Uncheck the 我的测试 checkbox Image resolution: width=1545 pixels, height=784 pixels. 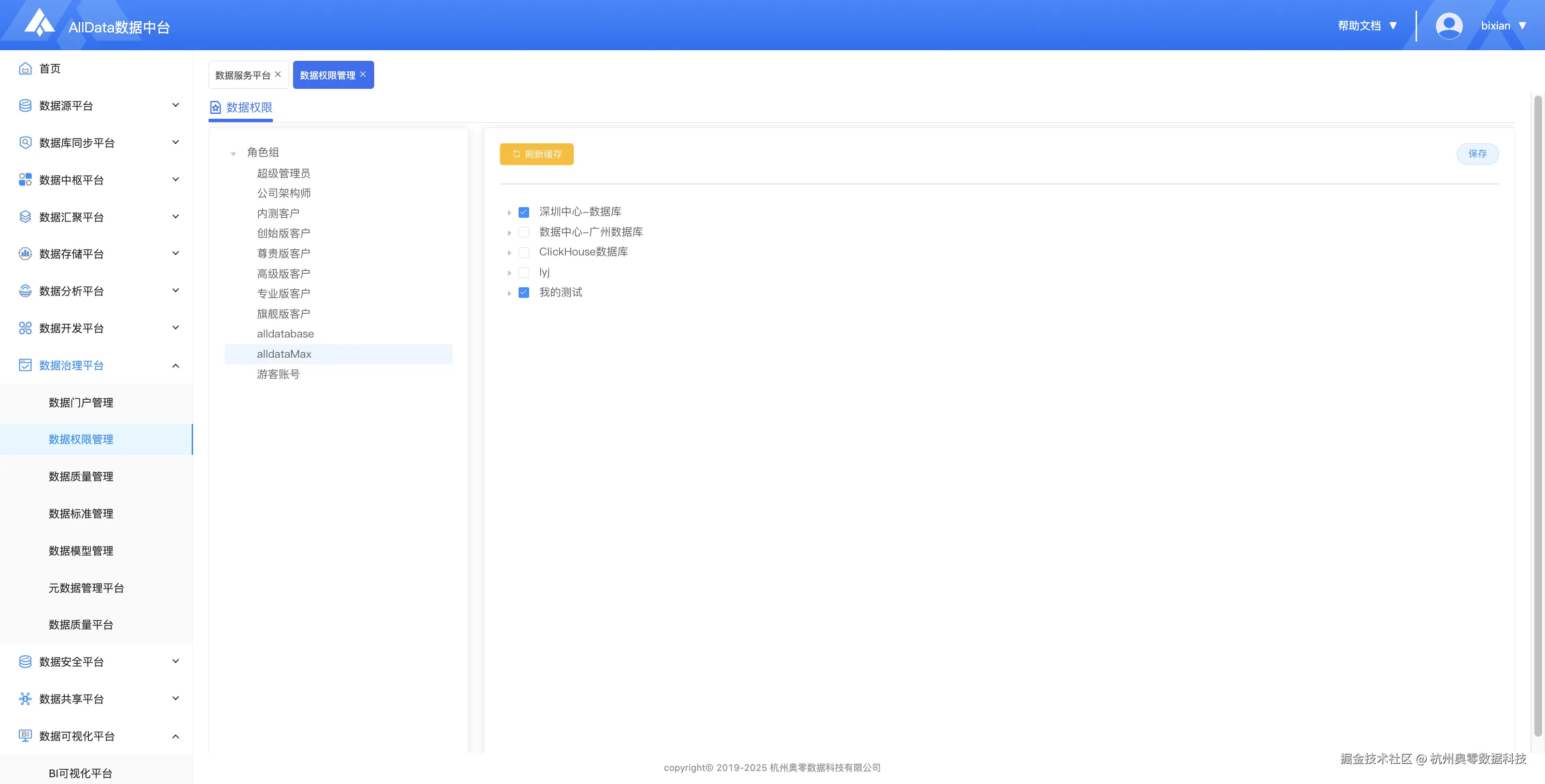click(523, 293)
